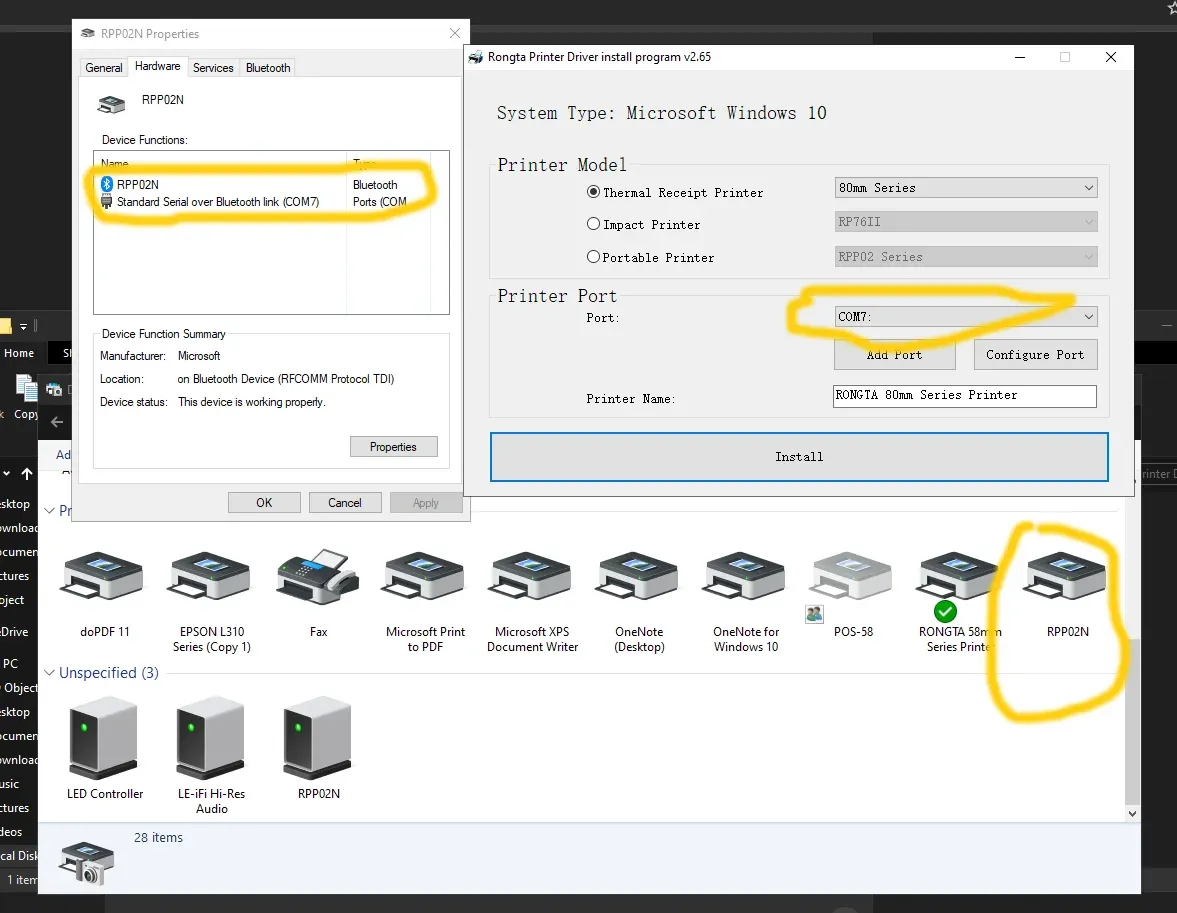
Task: Click inside the Printer Name field
Action: 963,396
